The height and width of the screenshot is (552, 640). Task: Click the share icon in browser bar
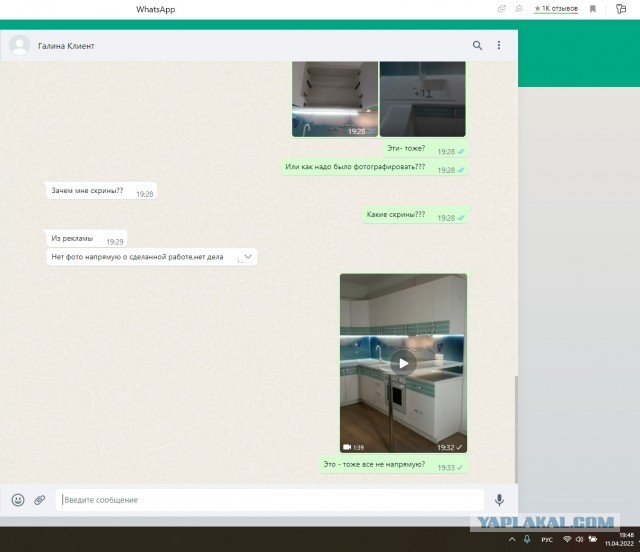(502, 9)
